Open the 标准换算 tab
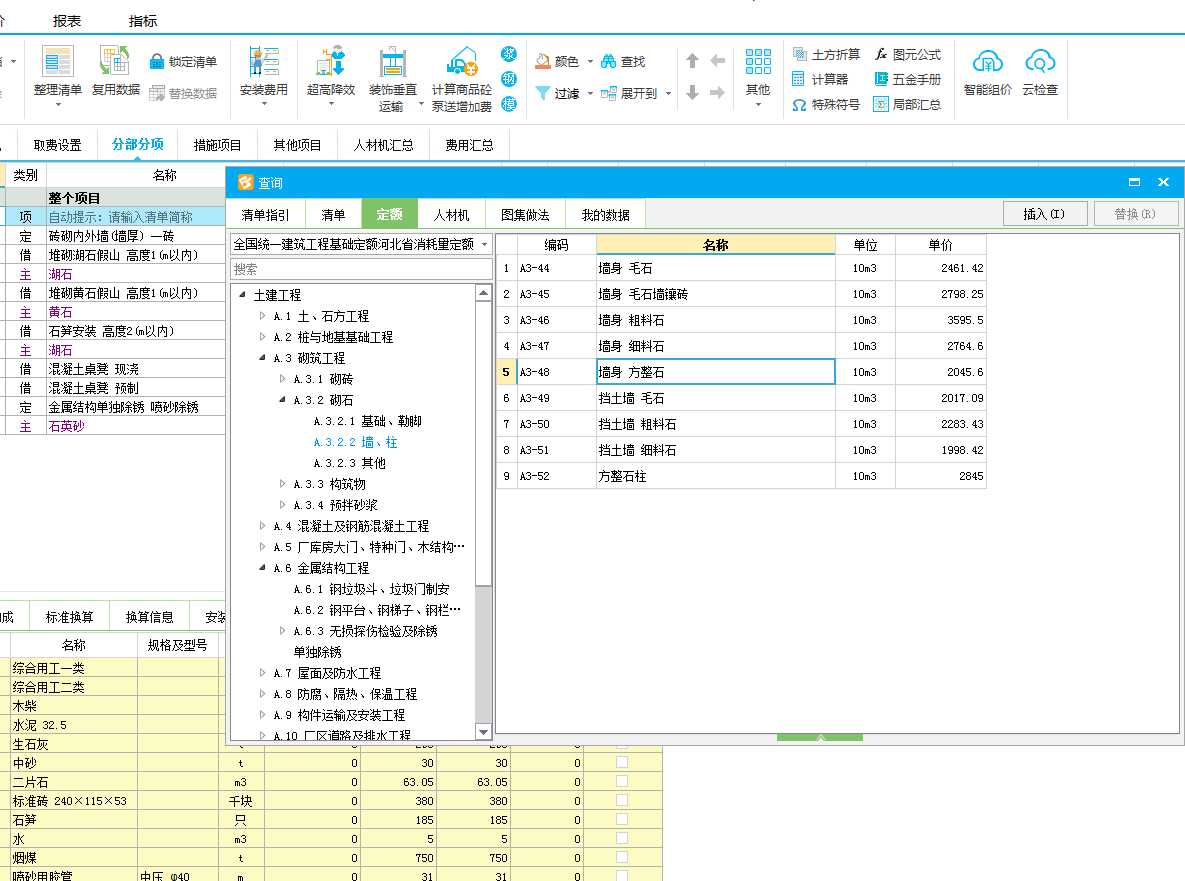Image resolution: width=1185 pixels, height=881 pixels. pos(70,617)
